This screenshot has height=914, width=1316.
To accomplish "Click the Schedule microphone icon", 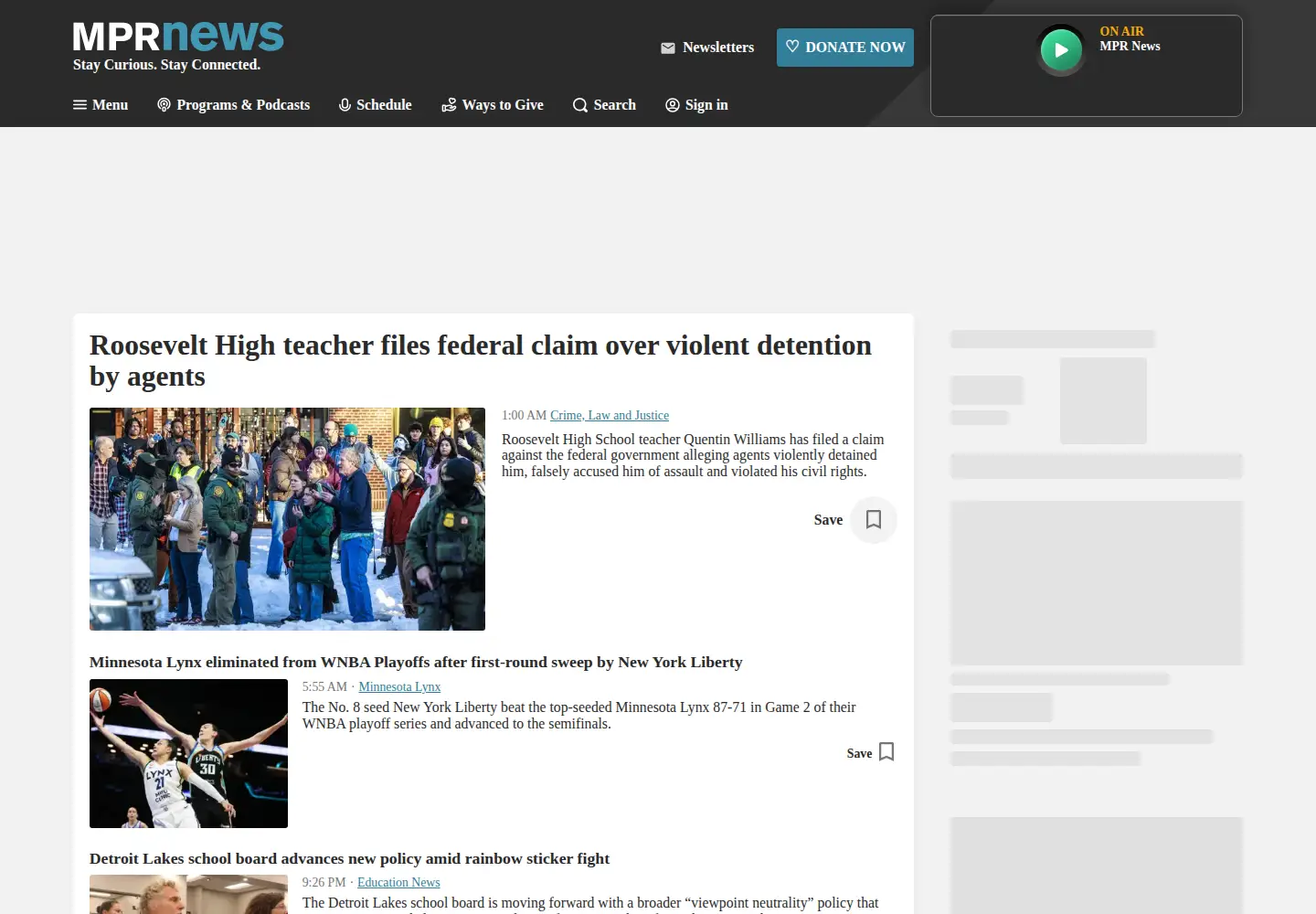I will (x=345, y=105).
